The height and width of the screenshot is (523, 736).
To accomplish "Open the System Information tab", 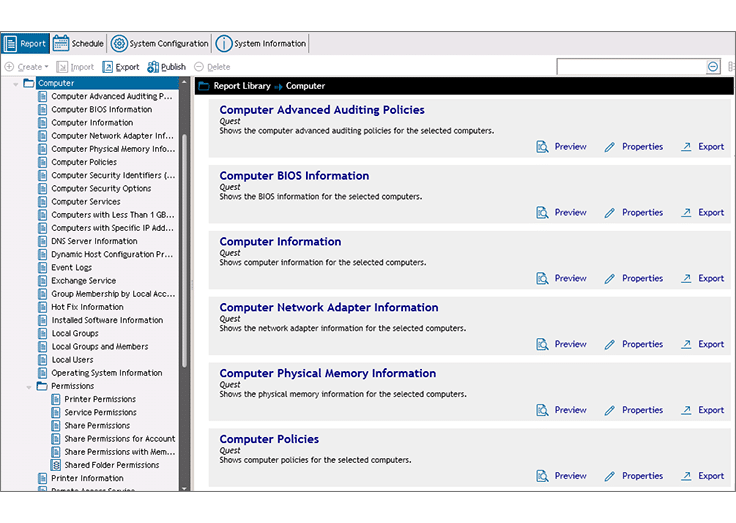I will (261, 44).
